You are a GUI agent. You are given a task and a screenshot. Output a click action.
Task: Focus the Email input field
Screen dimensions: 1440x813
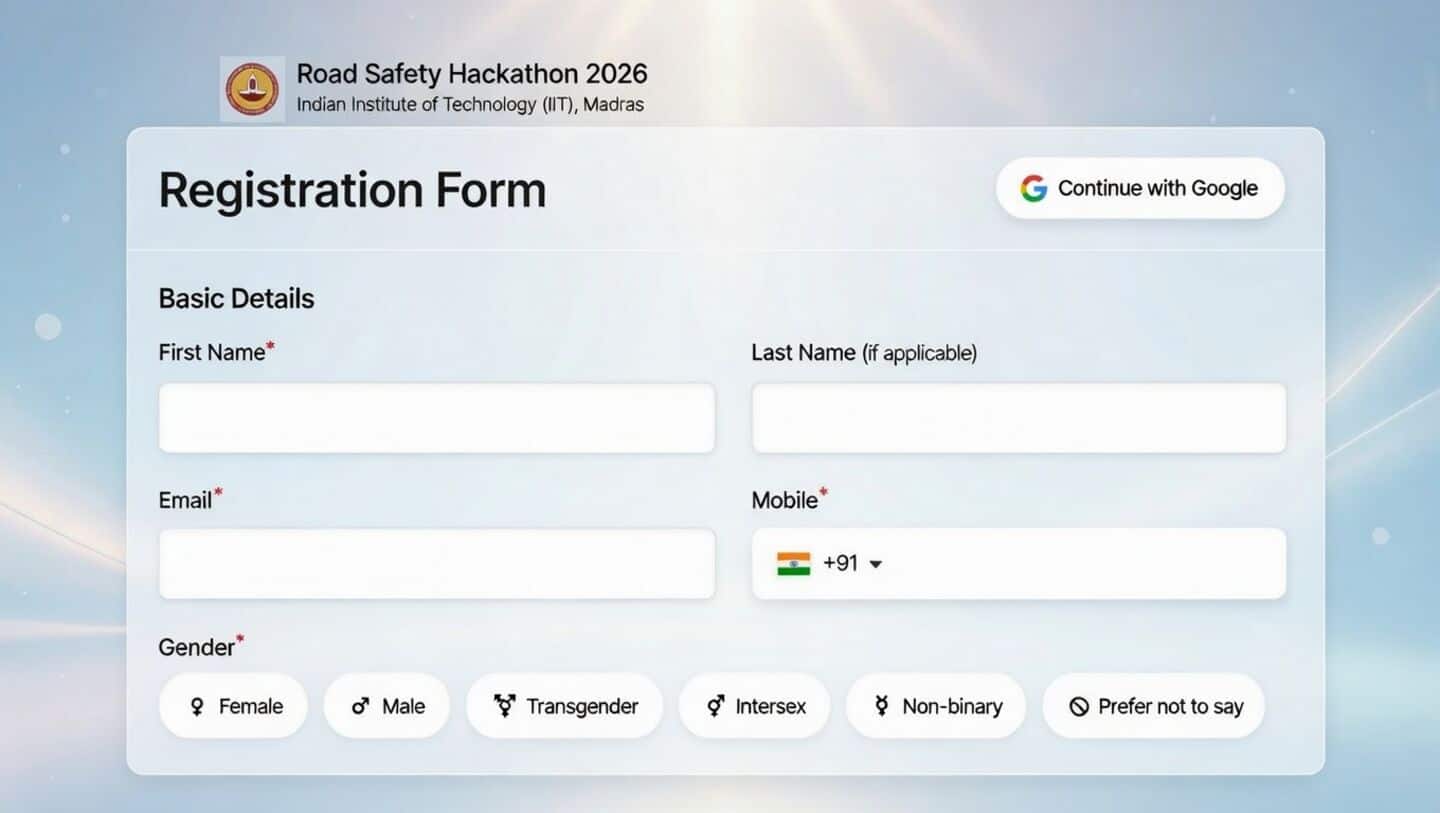point(437,563)
